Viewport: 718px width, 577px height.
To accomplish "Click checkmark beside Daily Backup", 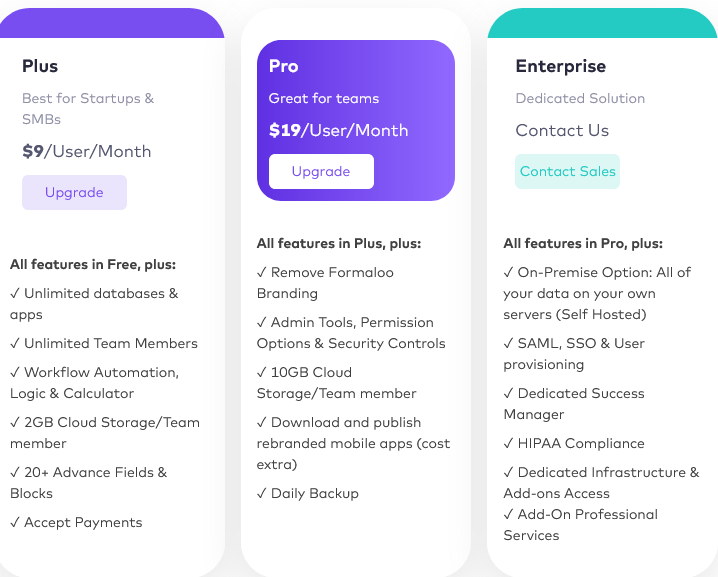I will [x=262, y=493].
